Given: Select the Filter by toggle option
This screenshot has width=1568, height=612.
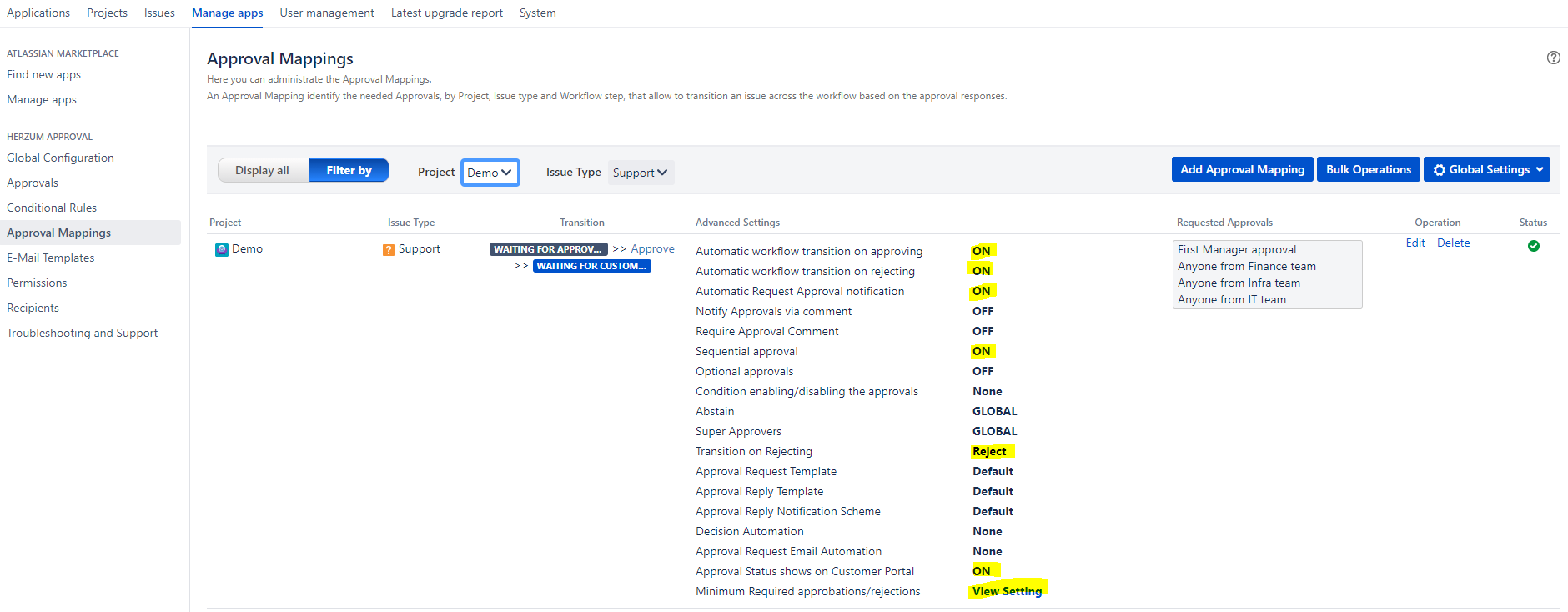Looking at the screenshot, I should click(349, 170).
